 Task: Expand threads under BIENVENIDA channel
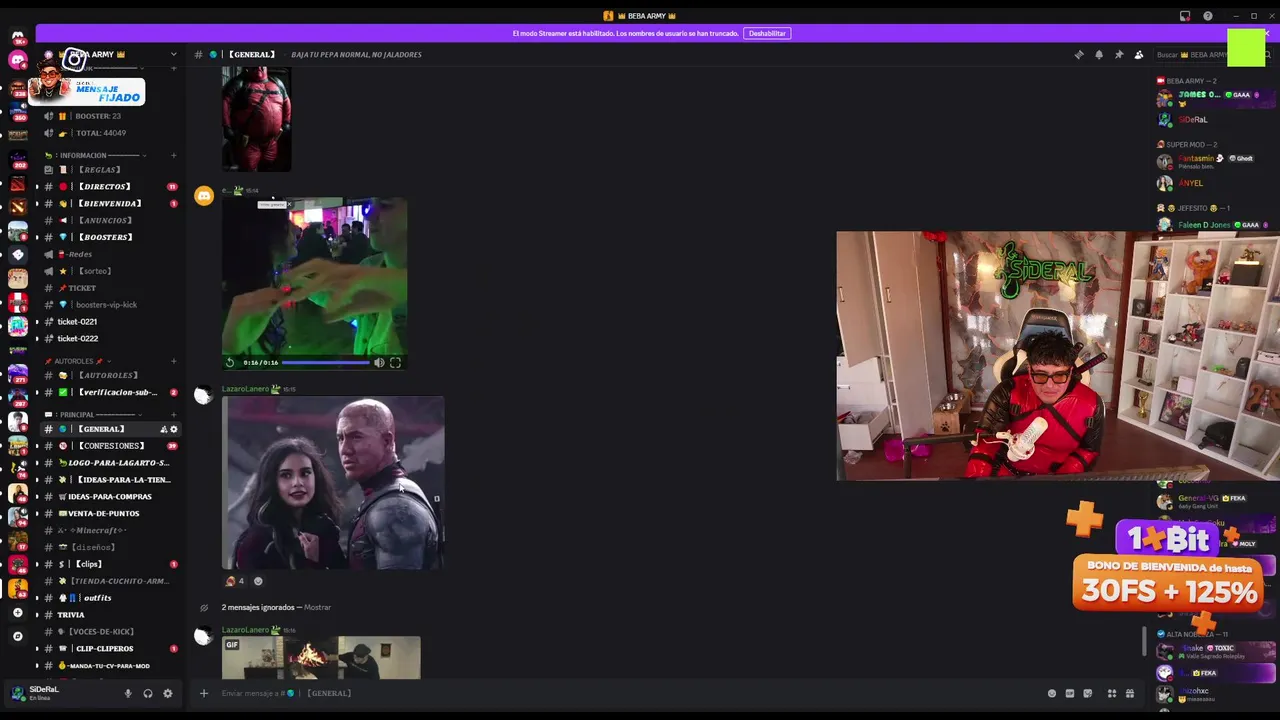pyautogui.click(x=37, y=204)
